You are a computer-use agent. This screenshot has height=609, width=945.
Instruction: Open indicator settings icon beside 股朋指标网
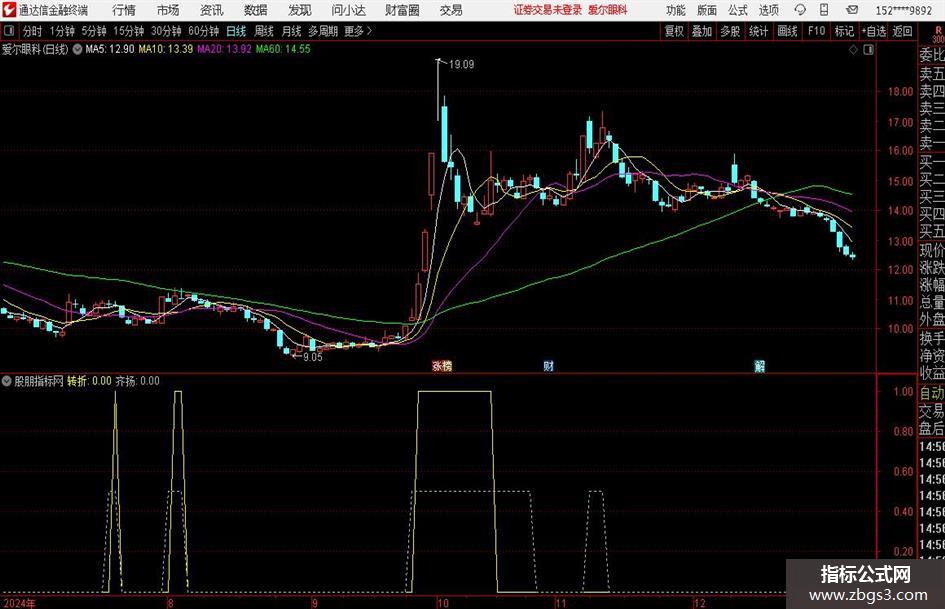pos(7,381)
